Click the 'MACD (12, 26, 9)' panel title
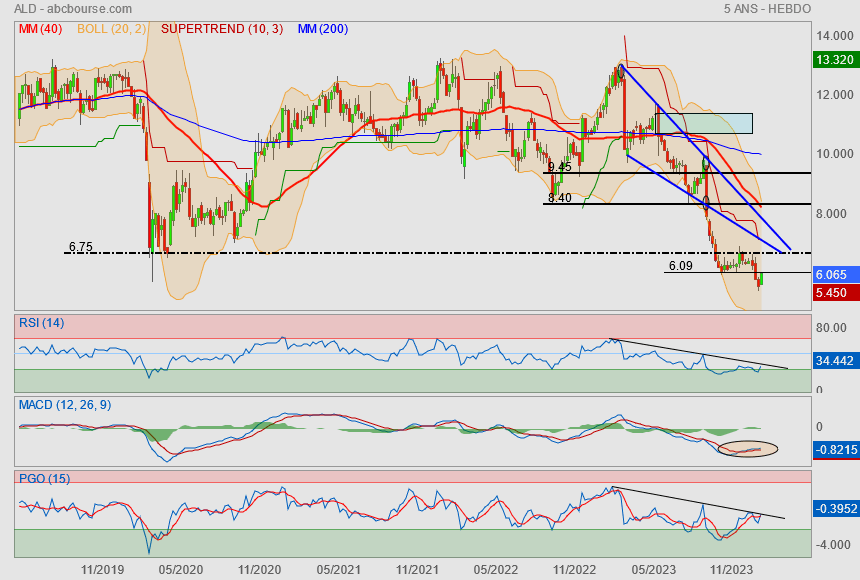This screenshot has height=580, width=860. [x=65, y=405]
